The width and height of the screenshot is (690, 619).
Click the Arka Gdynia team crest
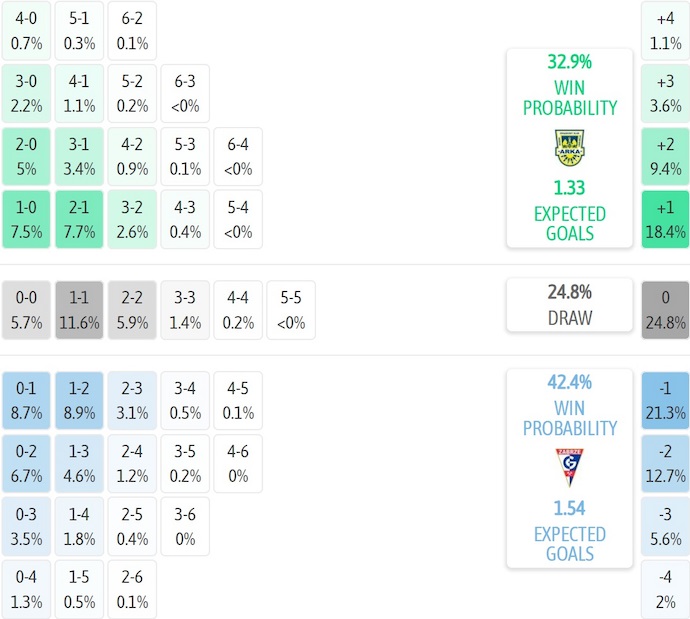(x=569, y=148)
